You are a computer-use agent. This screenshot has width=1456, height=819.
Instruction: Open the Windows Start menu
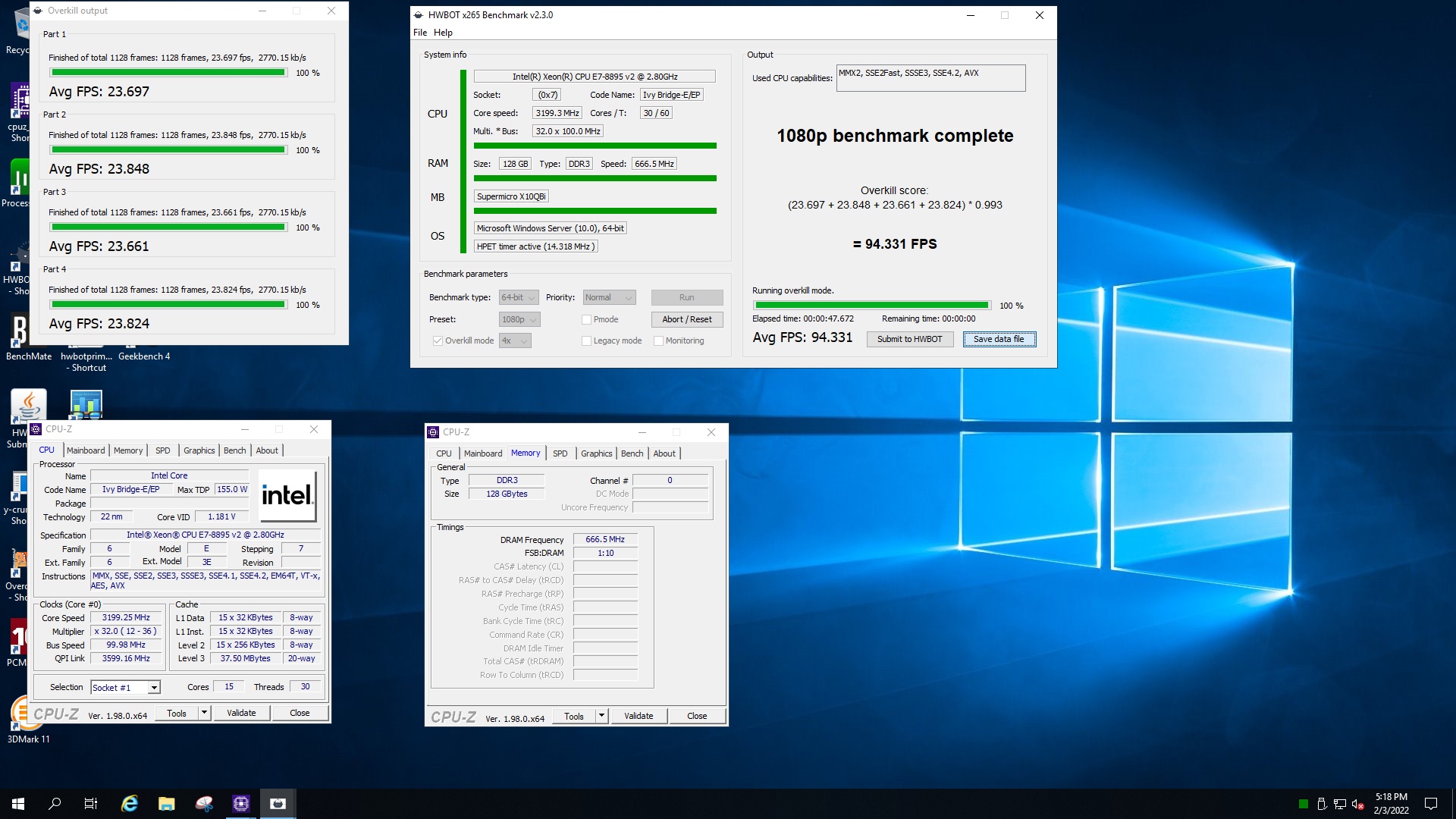[18, 804]
